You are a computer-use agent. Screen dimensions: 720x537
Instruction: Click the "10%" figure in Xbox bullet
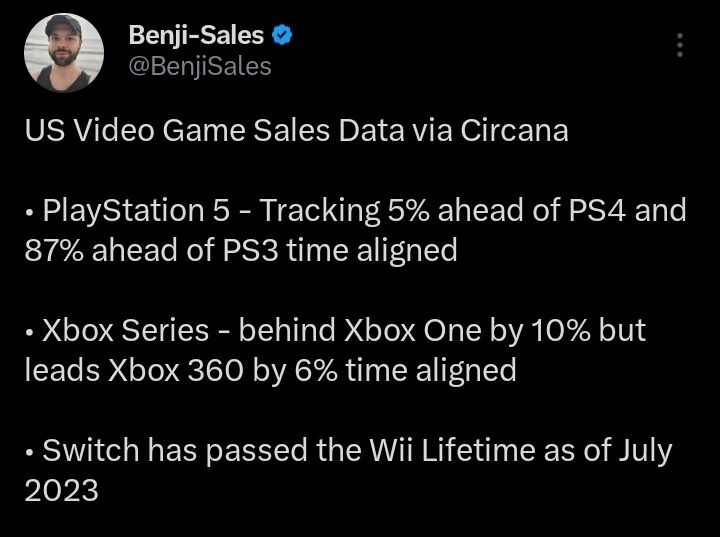coord(561,330)
